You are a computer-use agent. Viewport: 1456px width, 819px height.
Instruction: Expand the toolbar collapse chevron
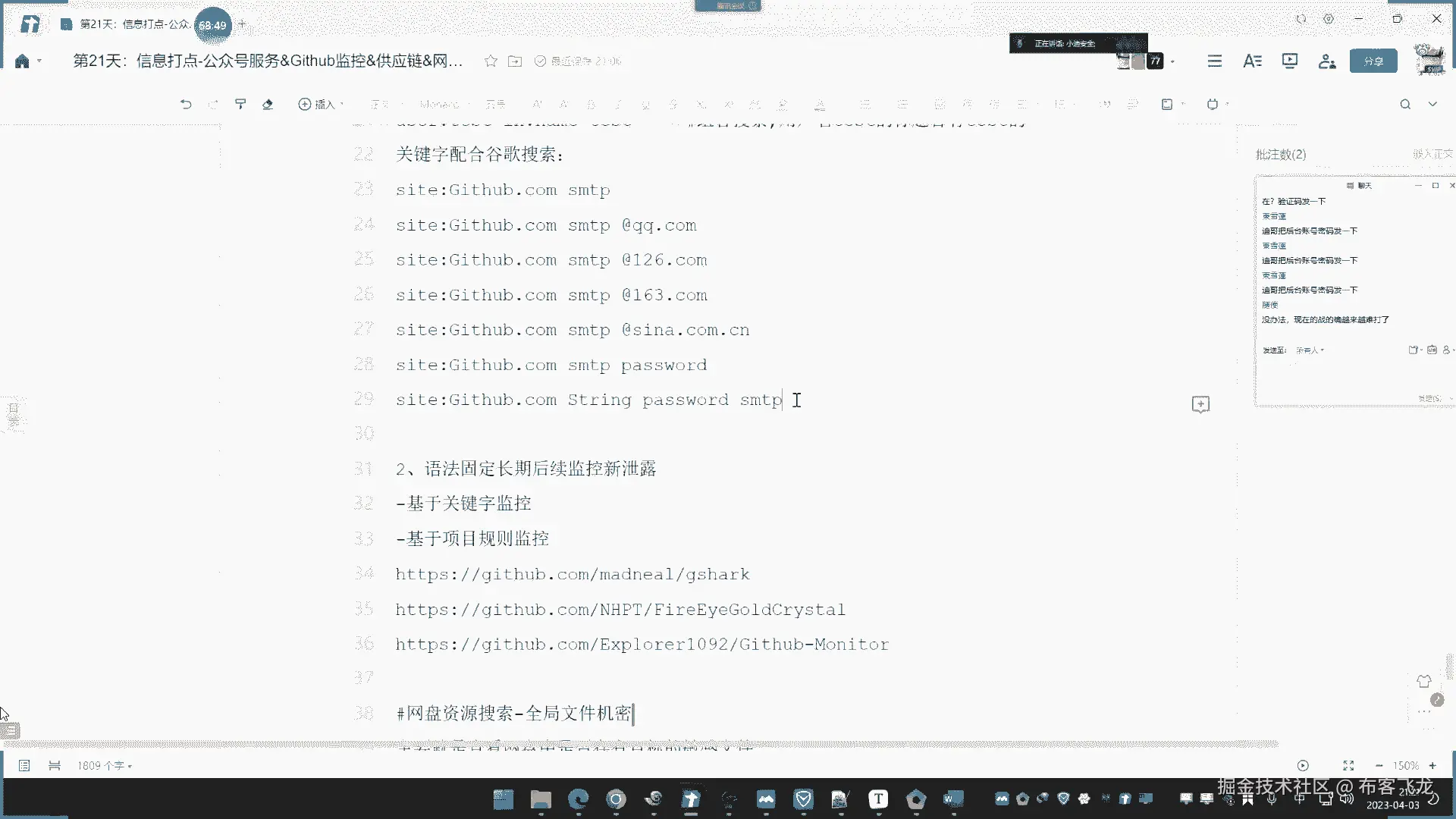tap(1432, 104)
